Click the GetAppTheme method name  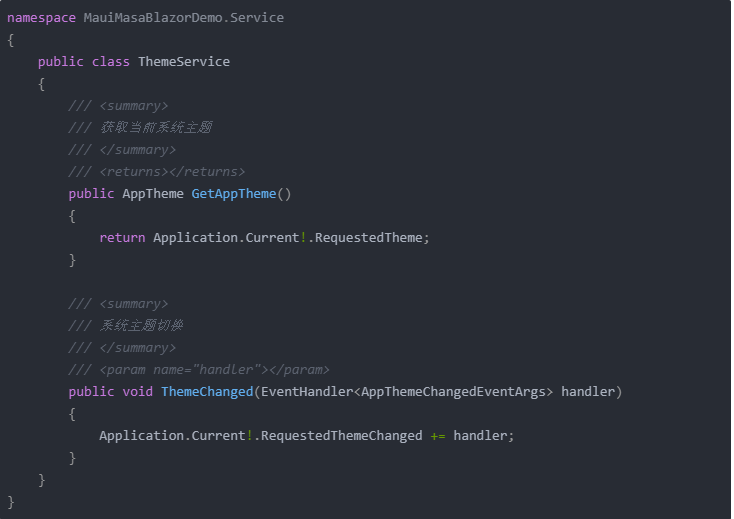tap(234, 194)
